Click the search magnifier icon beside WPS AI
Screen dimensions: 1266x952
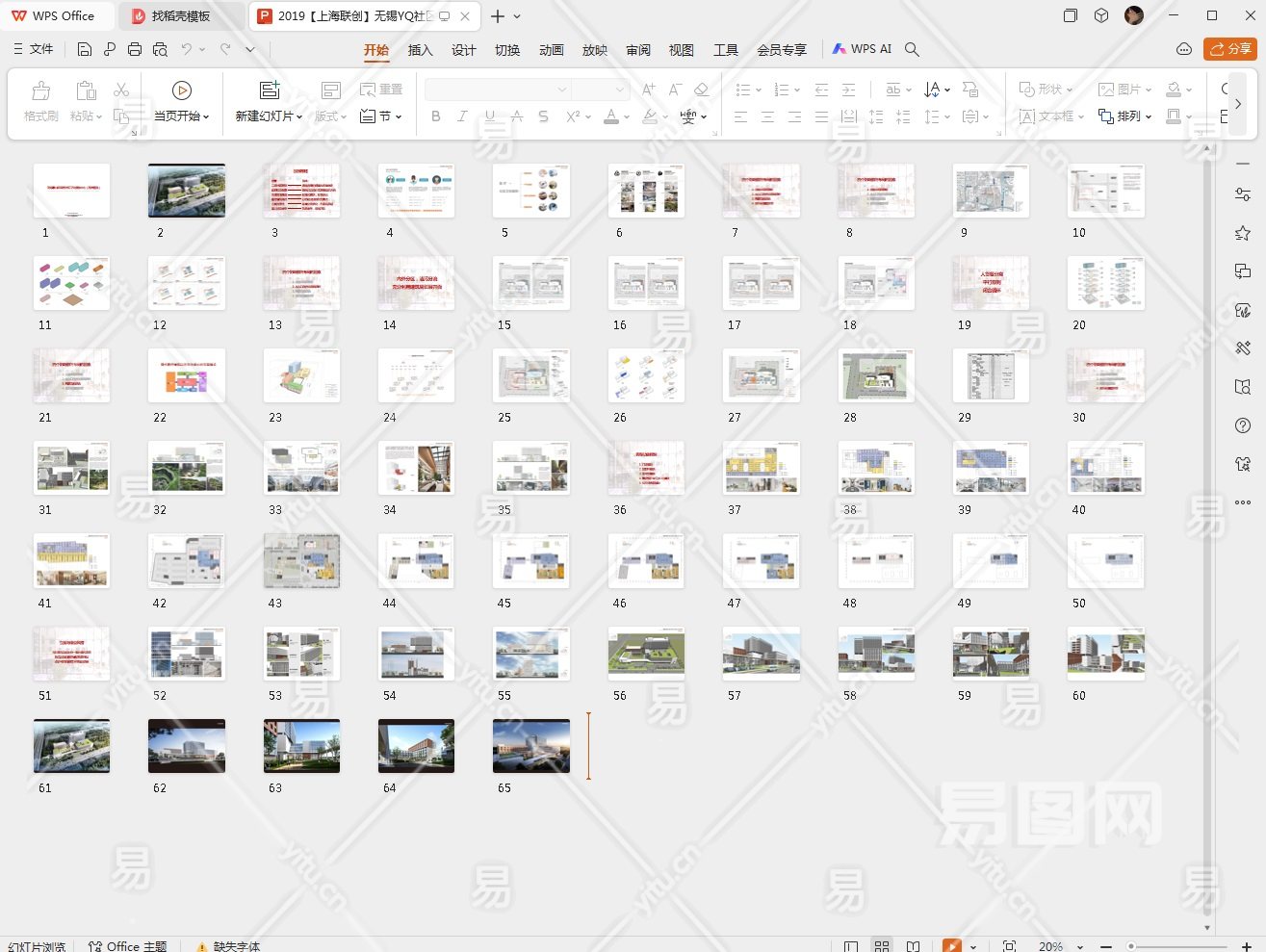point(912,49)
